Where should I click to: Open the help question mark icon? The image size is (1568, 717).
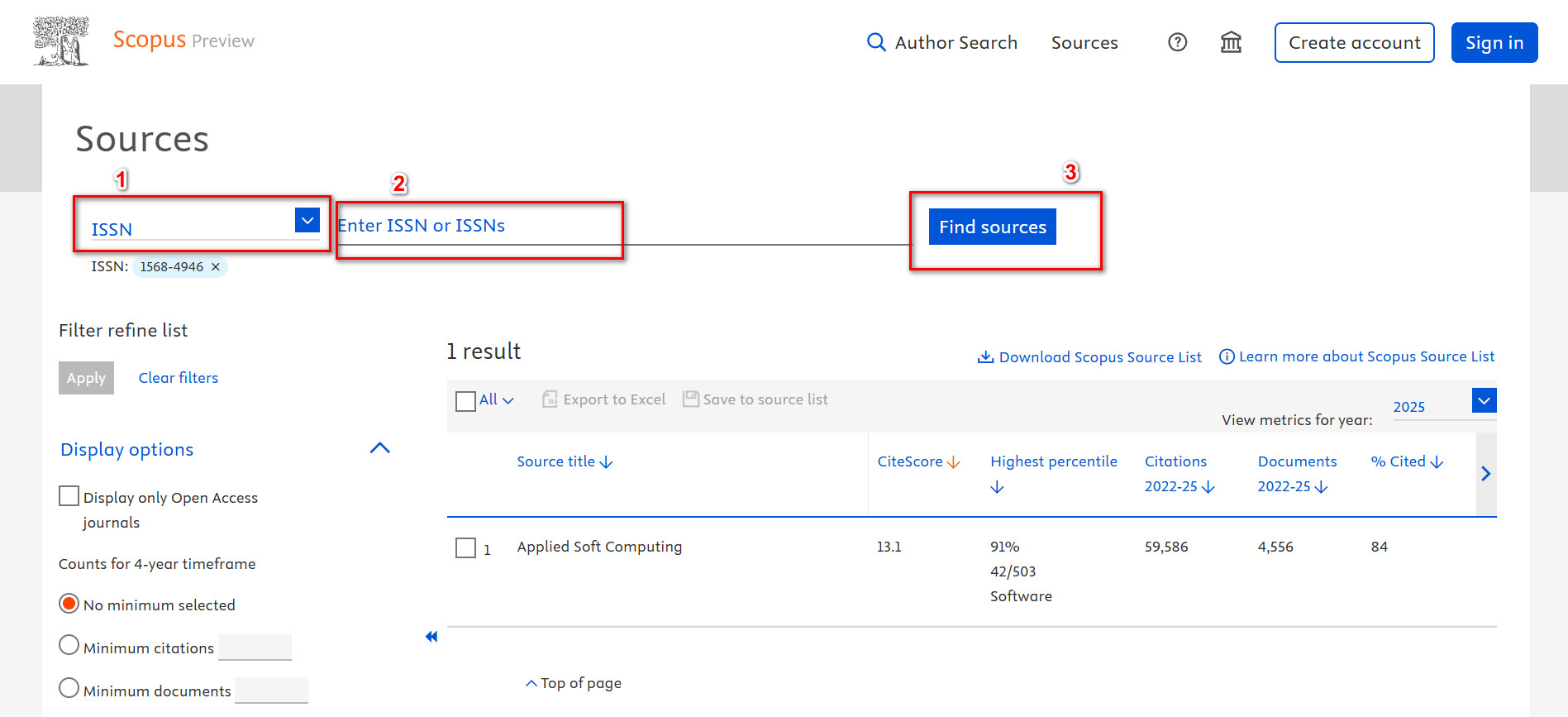tap(1178, 42)
